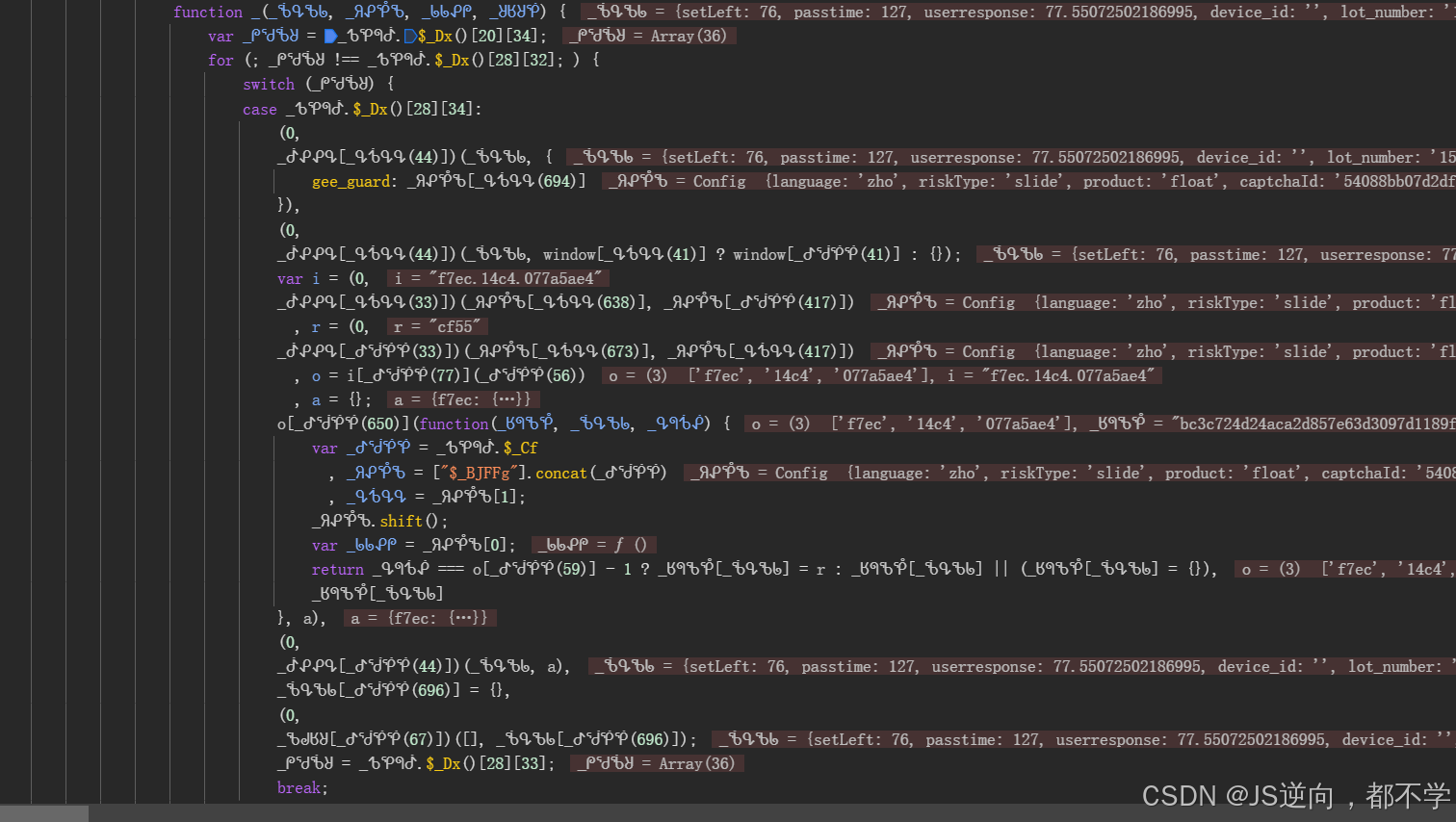This screenshot has width=1456, height=822.
Task: Click the 'for' loop keyword
Action: (221, 60)
